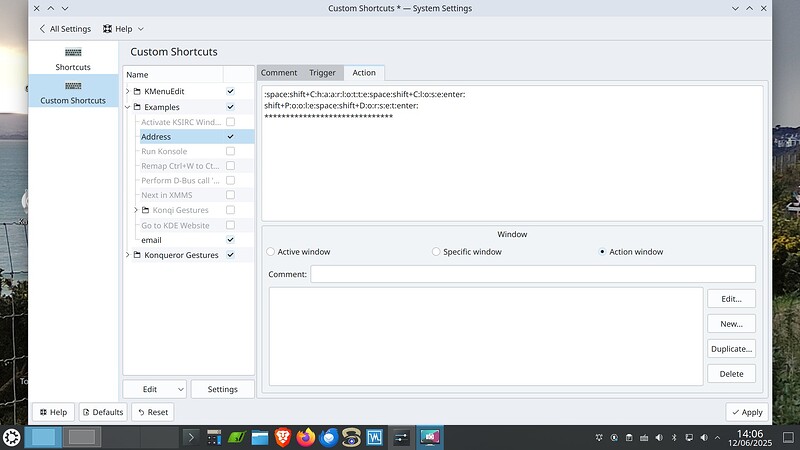
Task: Uncheck the Address shortcut checkbox
Action: 231,137
